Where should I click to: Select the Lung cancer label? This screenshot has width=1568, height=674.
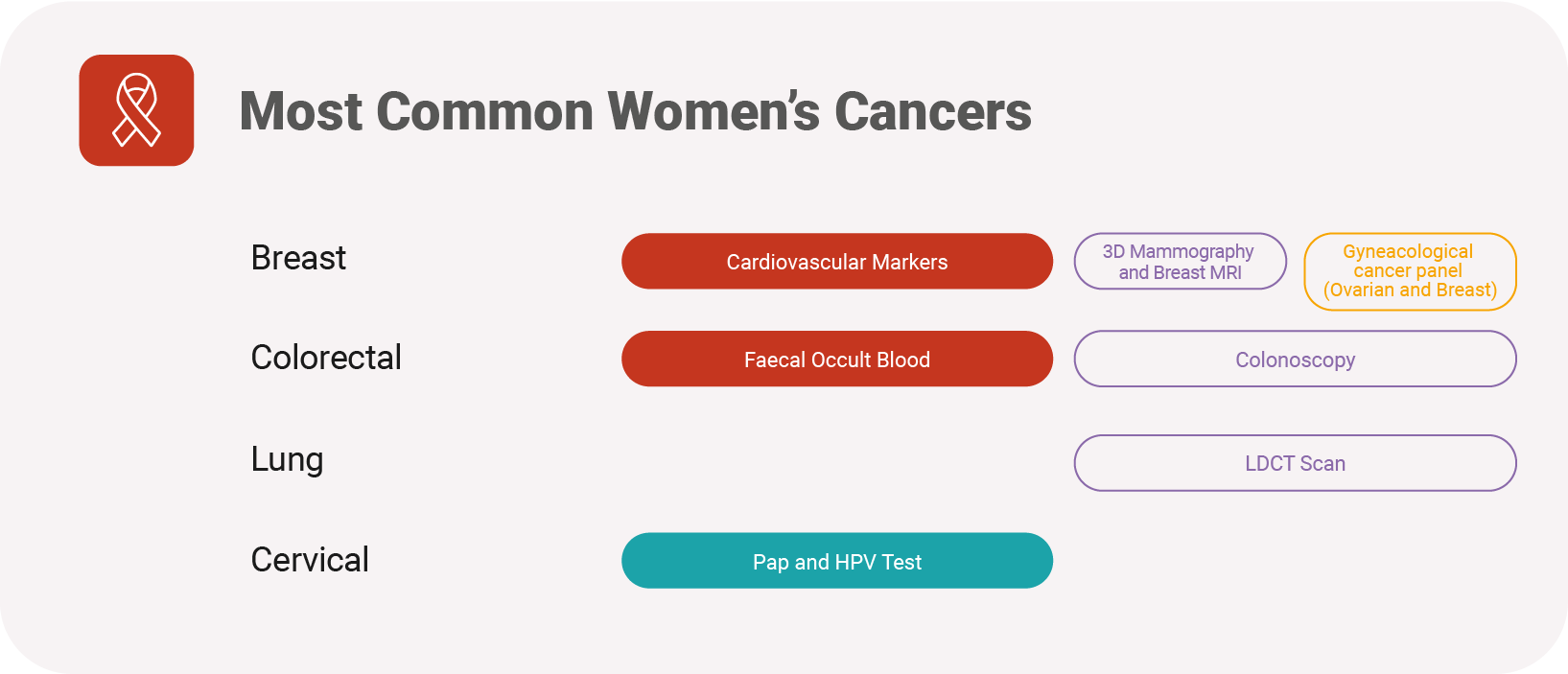click(x=287, y=459)
